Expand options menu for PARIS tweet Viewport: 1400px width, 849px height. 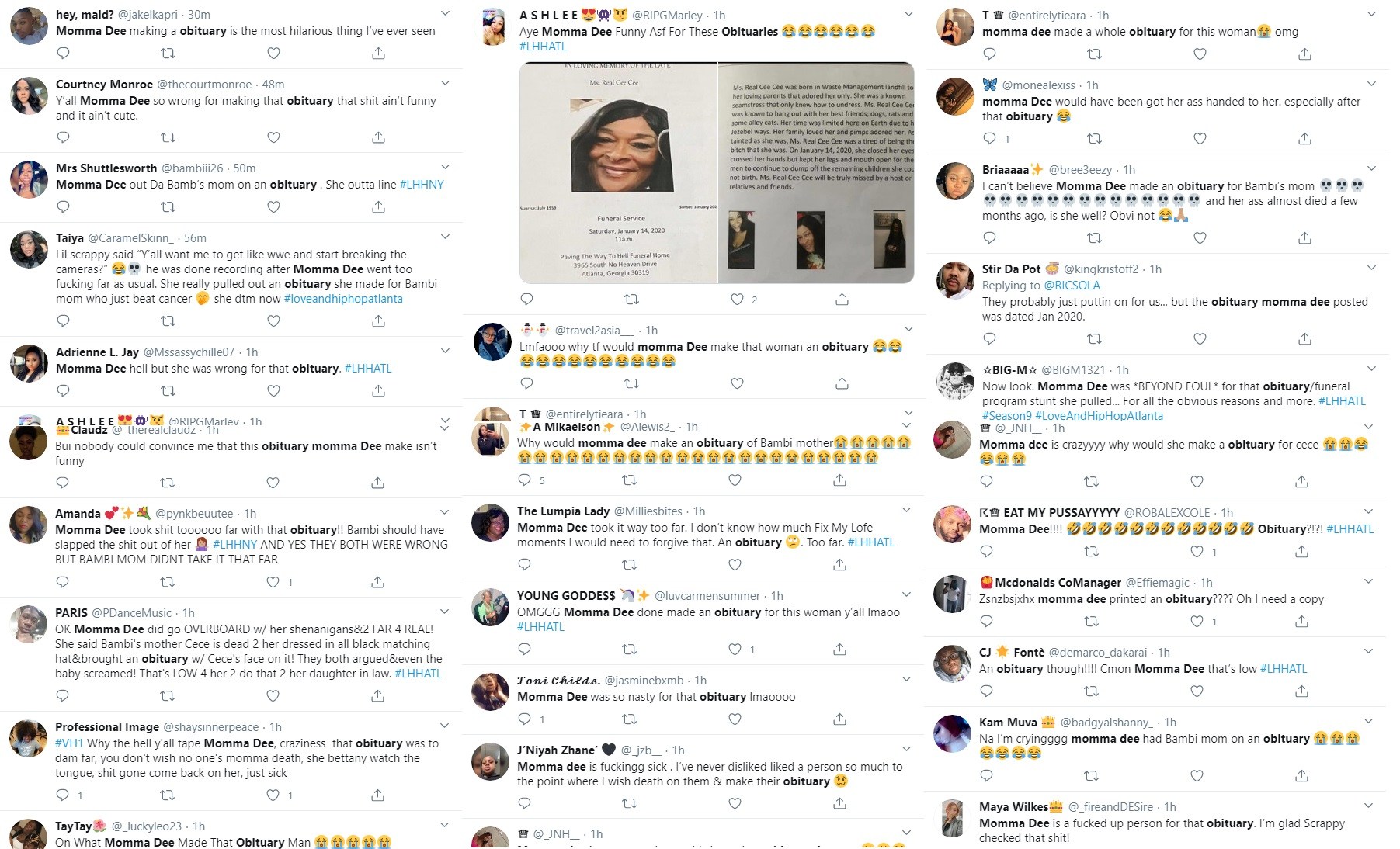click(444, 612)
